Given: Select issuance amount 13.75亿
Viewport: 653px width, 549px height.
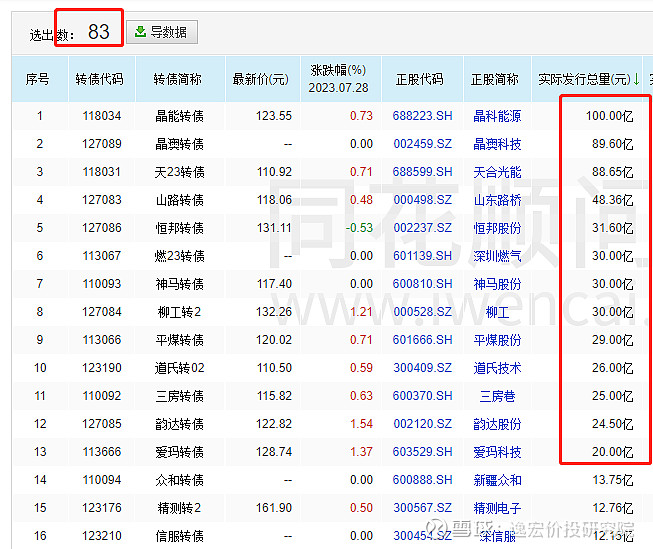Looking at the screenshot, I should tap(613, 480).
